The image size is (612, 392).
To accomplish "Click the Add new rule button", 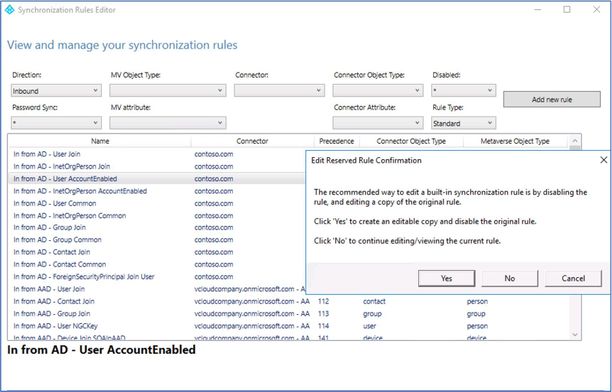I will (x=552, y=99).
